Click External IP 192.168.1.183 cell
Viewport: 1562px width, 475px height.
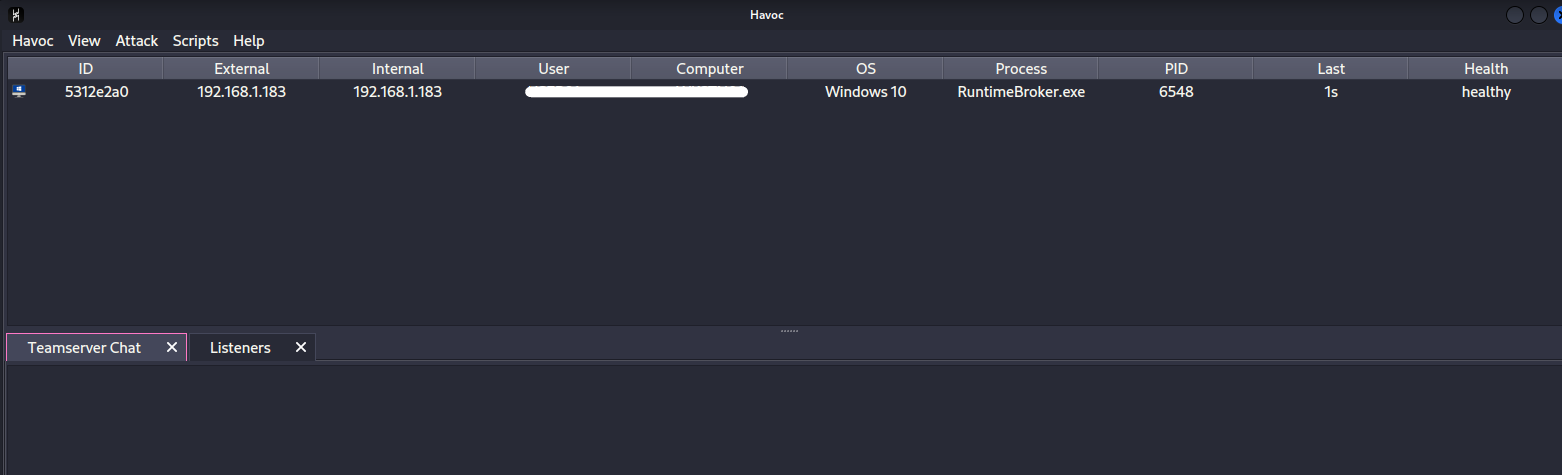pyautogui.click(x=242, y=92)
